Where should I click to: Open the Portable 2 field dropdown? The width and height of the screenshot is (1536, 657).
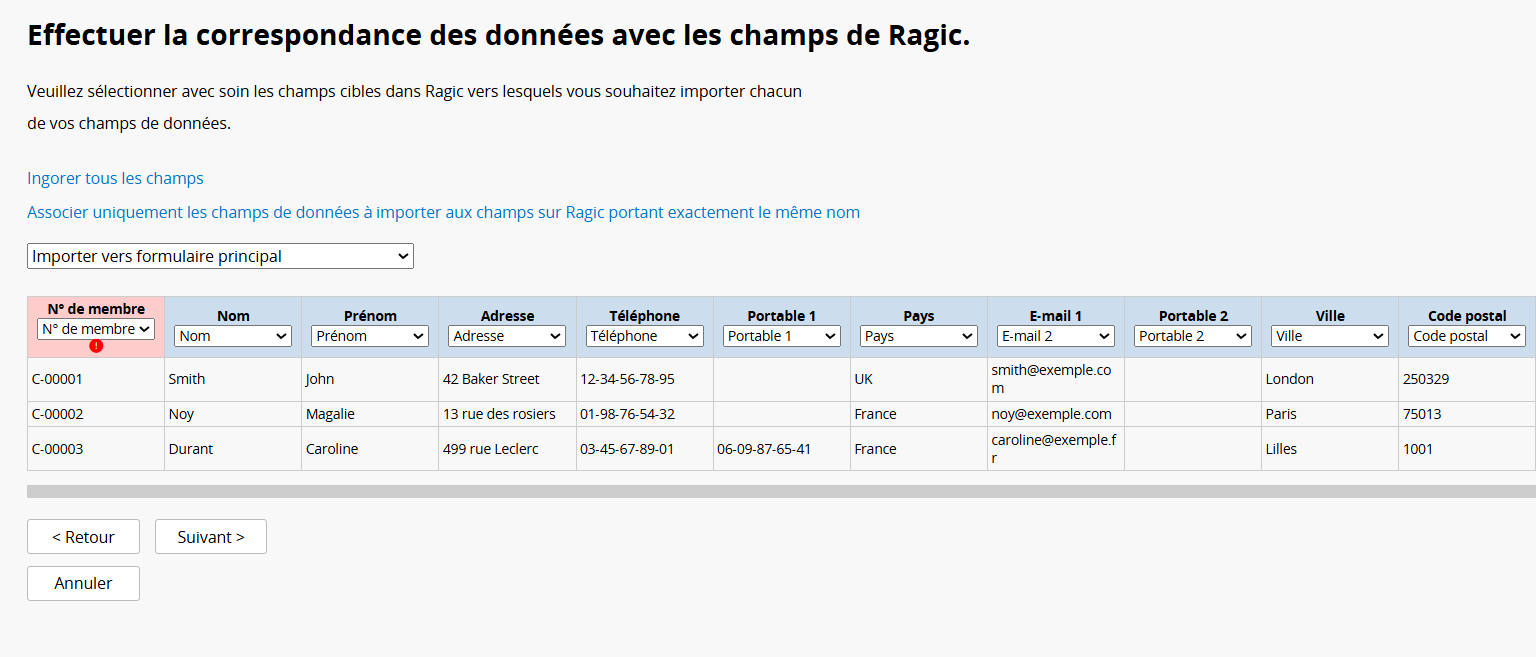point(1192,336)
